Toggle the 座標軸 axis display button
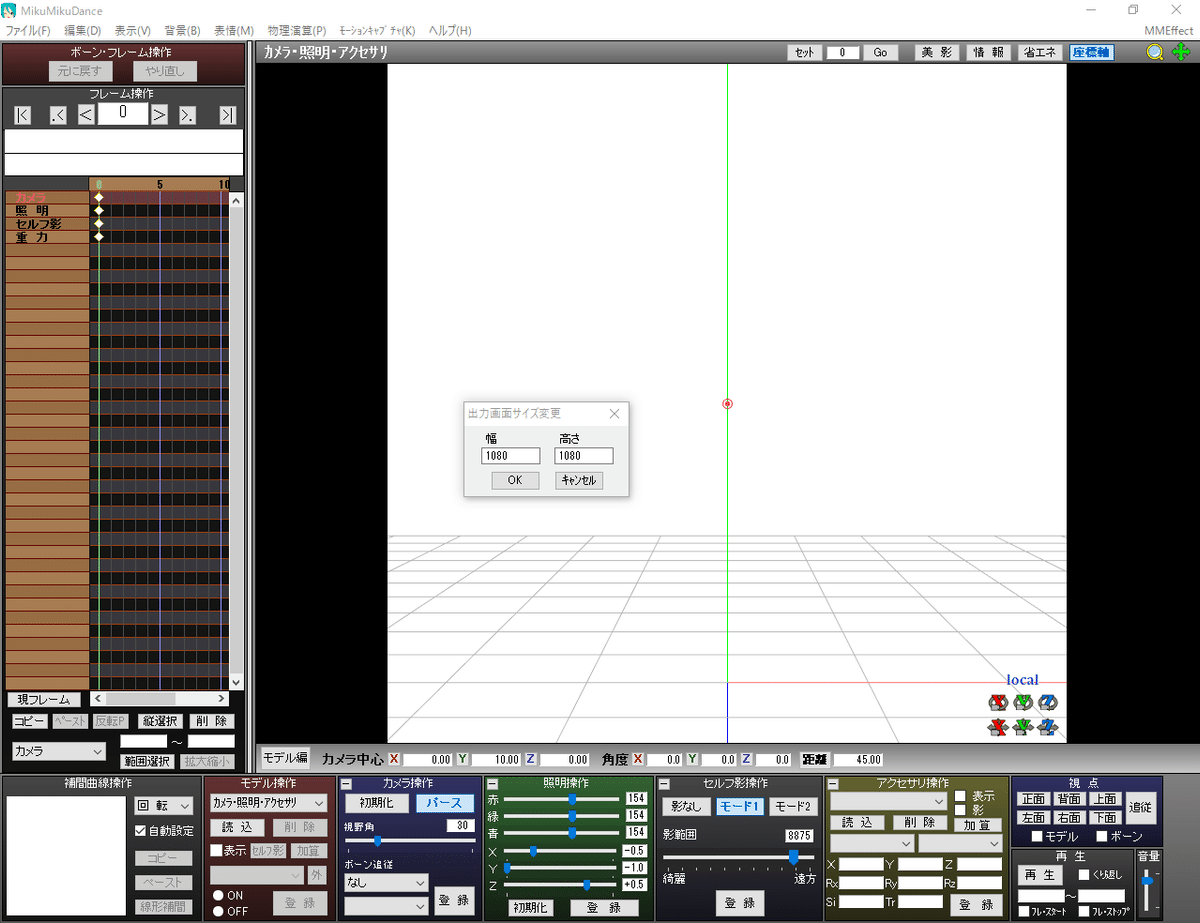This screenshot has width=1200, height=923. [x=1091, y=53]
